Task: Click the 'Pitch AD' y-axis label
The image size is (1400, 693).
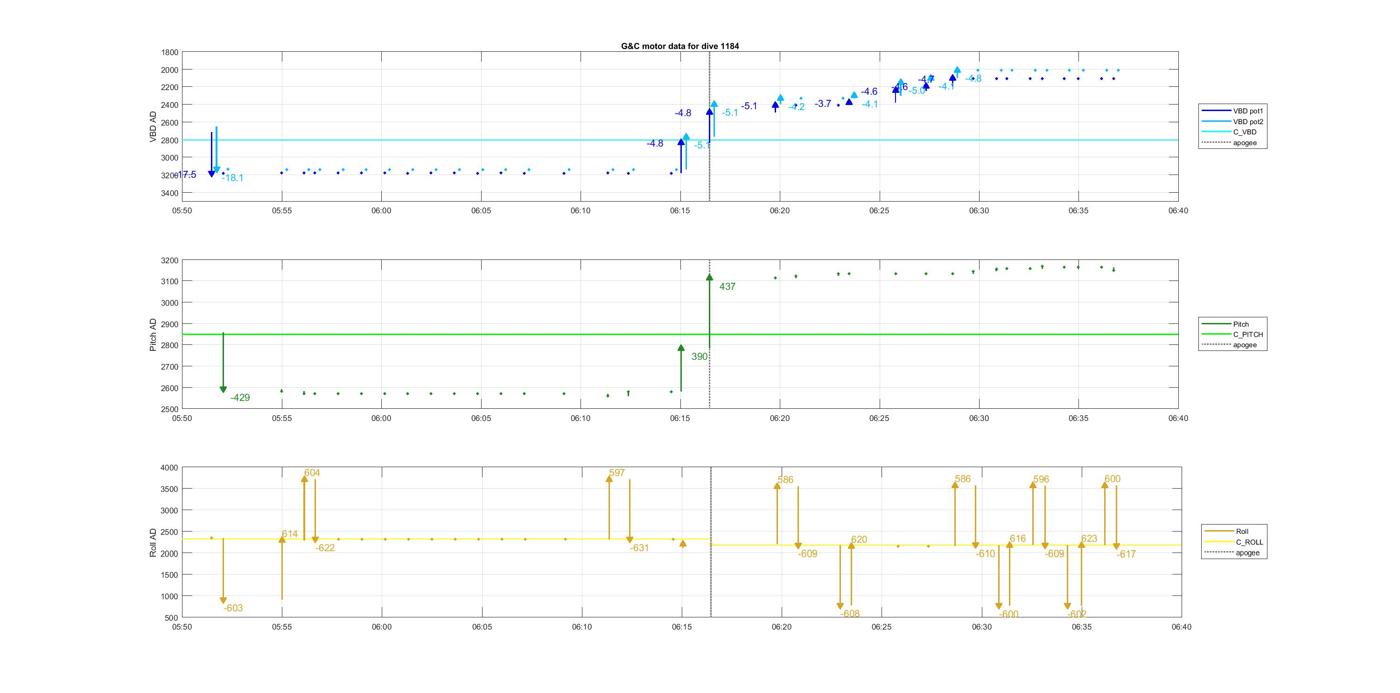Action: tap(153, 334)
